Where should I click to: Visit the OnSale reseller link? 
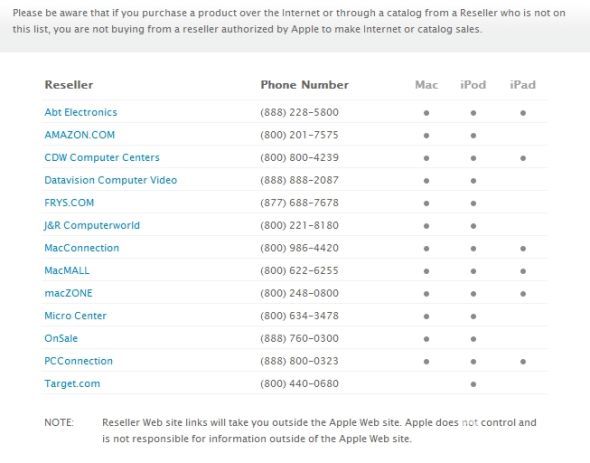point(61,338)
